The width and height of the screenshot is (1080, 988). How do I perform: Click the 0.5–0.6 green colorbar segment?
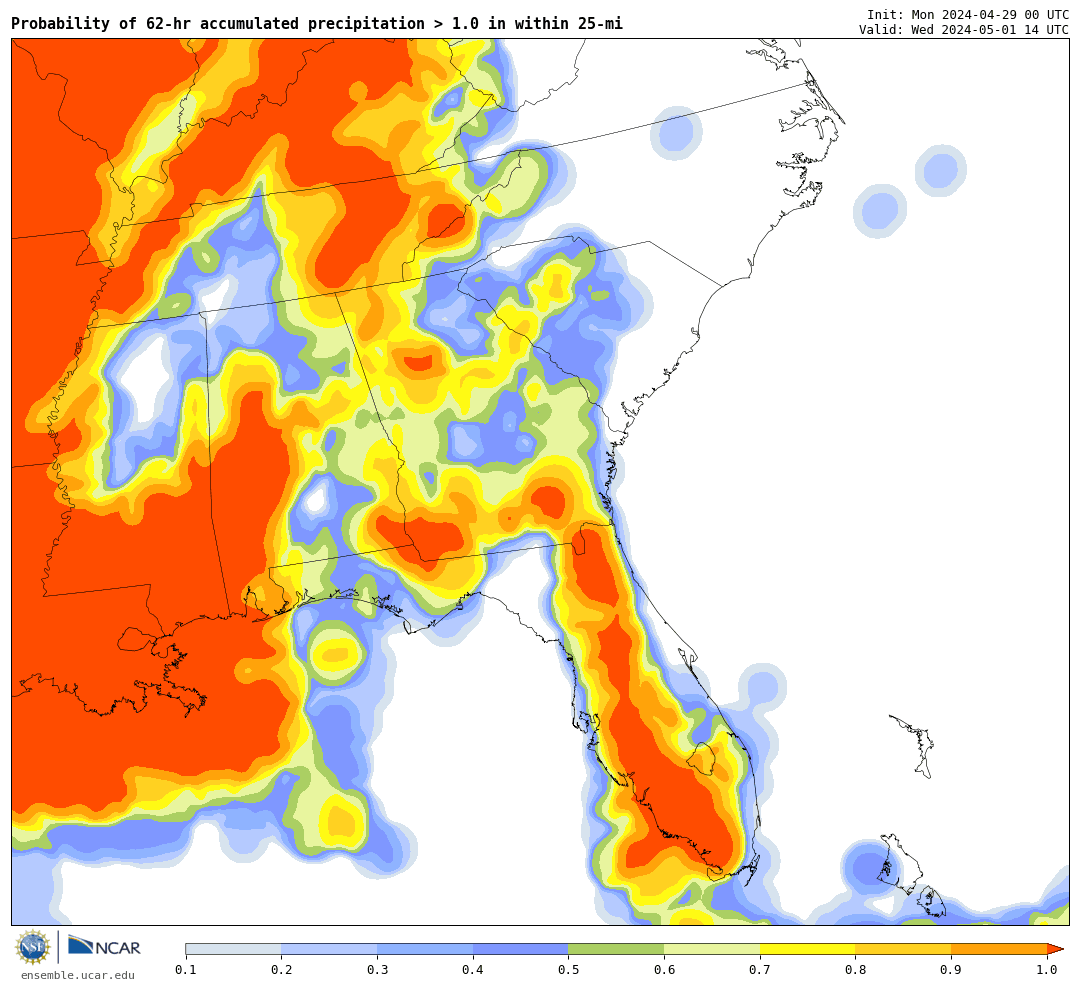[616, 949]
